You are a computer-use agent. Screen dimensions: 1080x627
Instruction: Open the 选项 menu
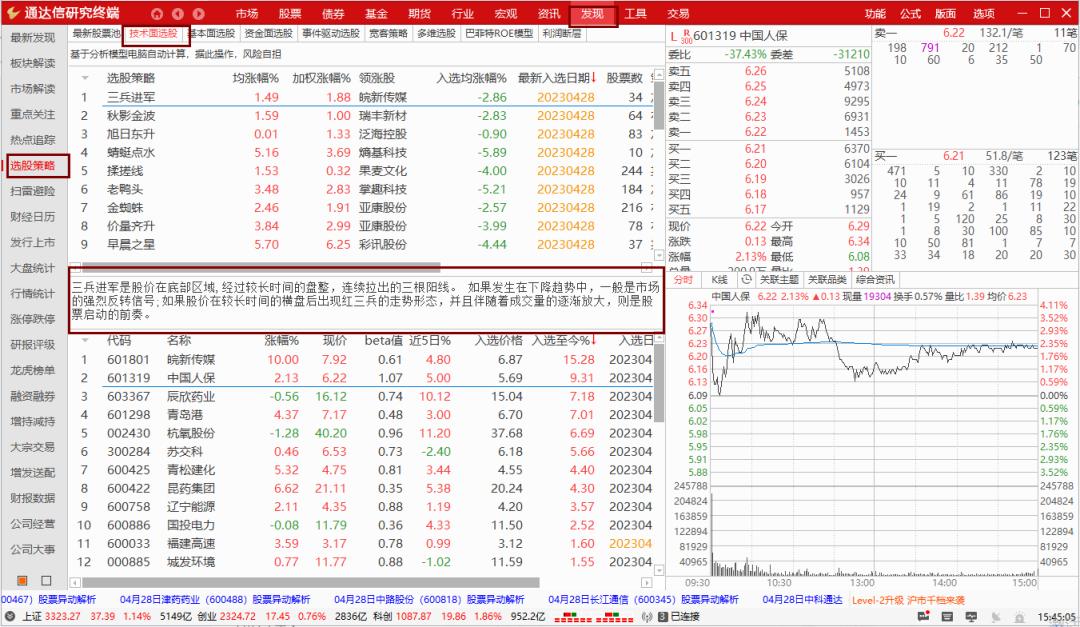(983, 13)
